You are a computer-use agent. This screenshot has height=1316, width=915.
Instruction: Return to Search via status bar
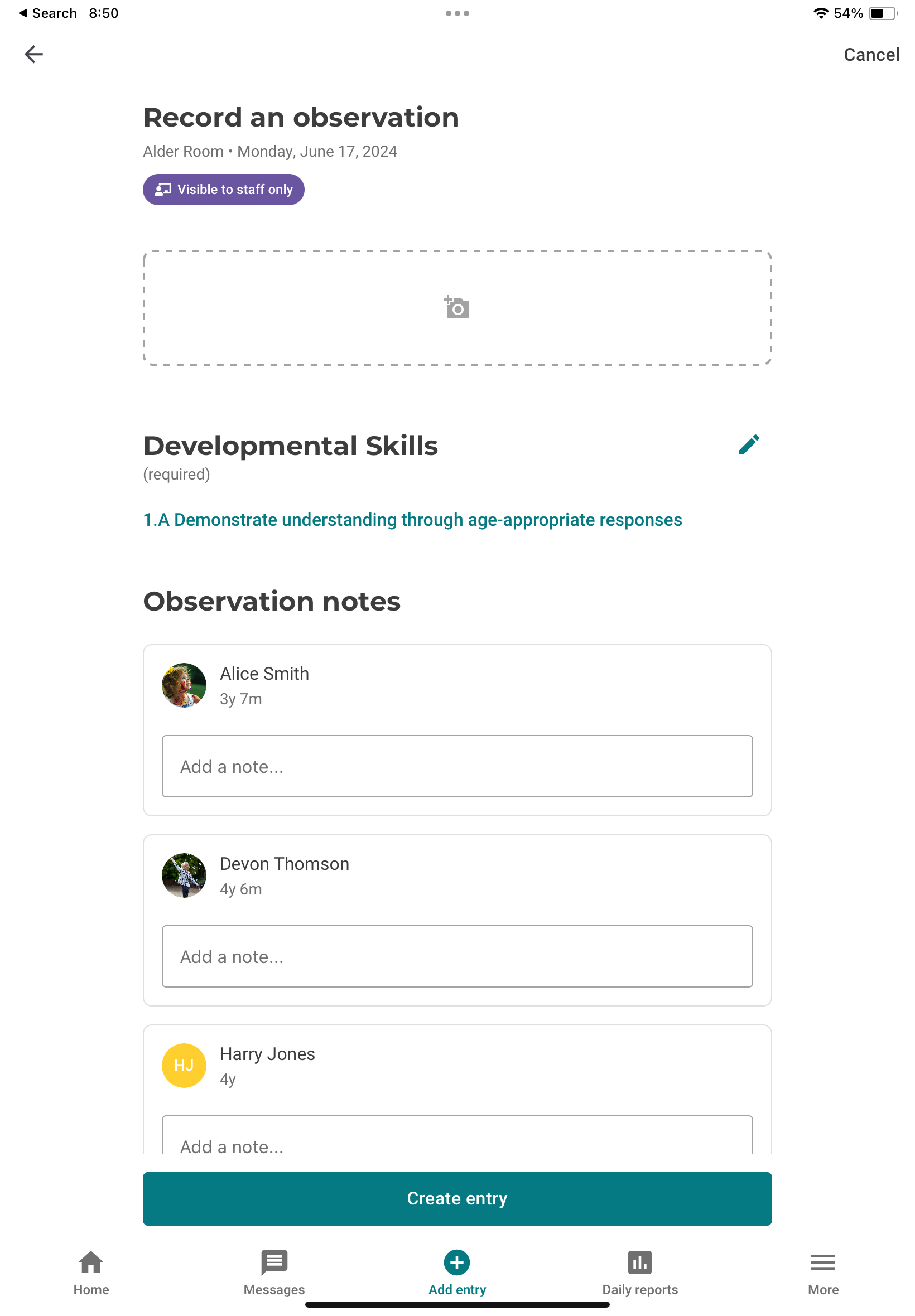coord(48,13)
